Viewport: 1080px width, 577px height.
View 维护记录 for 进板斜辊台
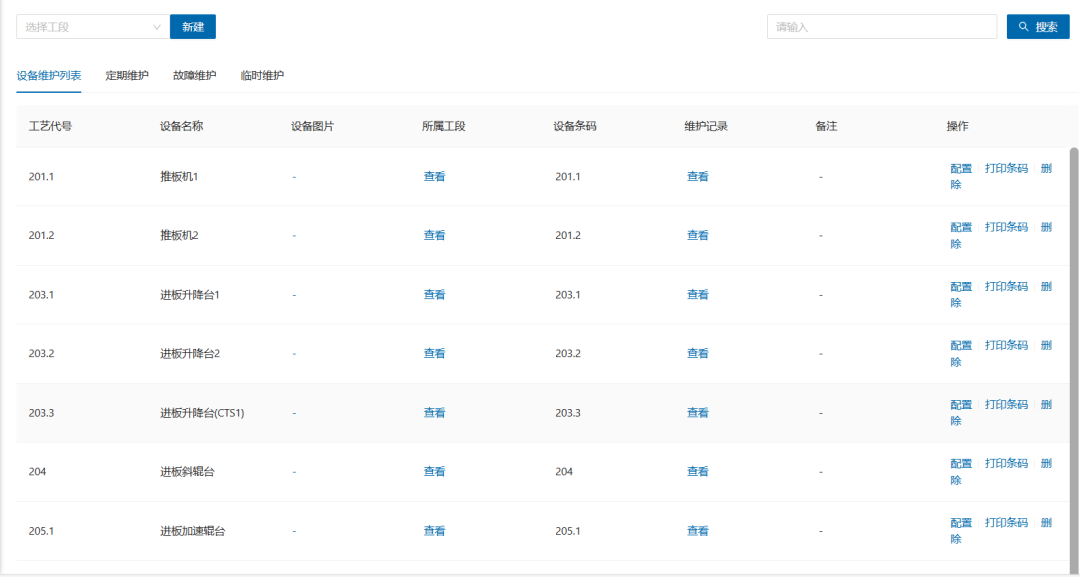pos(698,472)
